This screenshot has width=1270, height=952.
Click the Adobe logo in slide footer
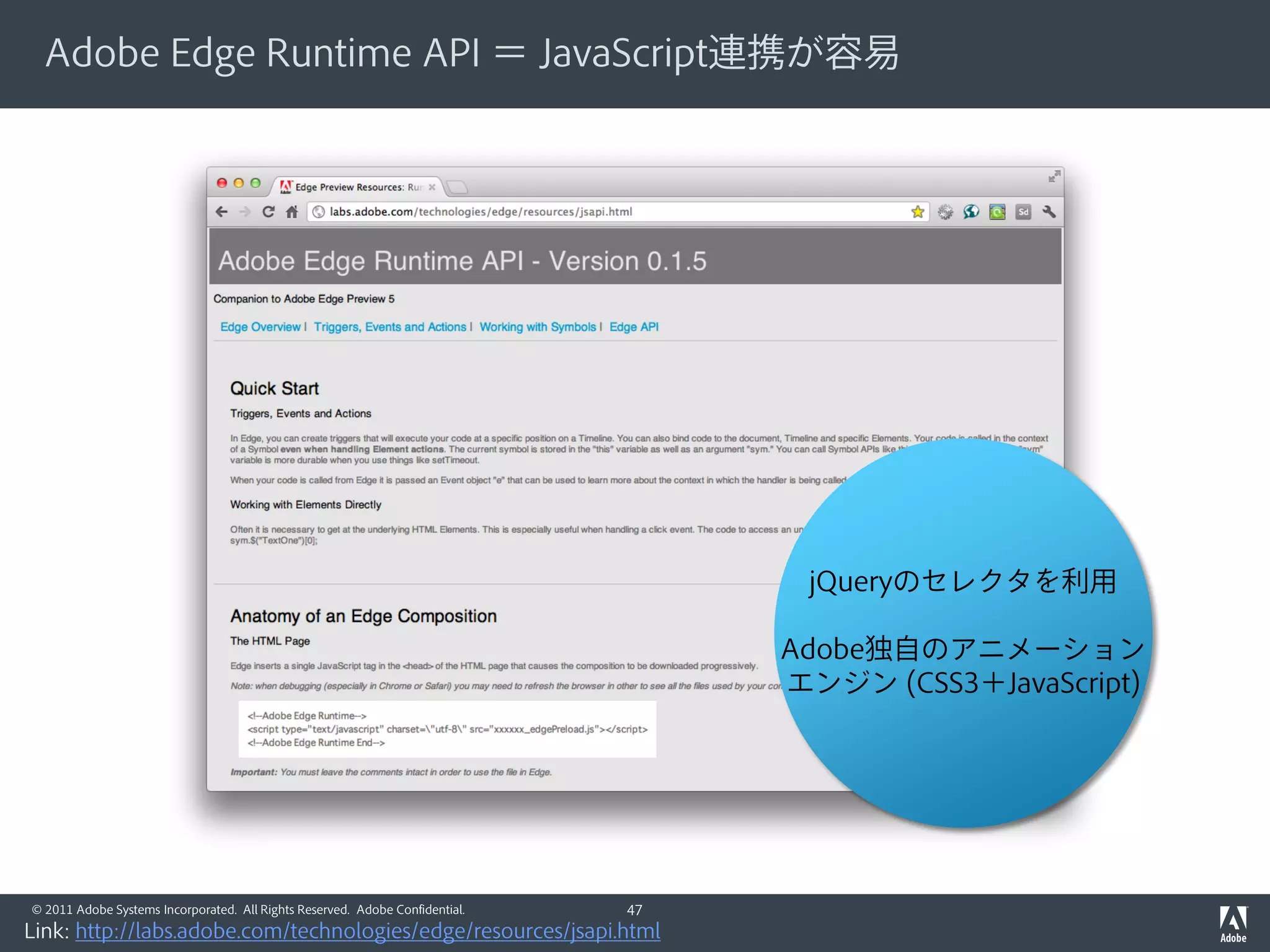click(x=1233, y=924)
